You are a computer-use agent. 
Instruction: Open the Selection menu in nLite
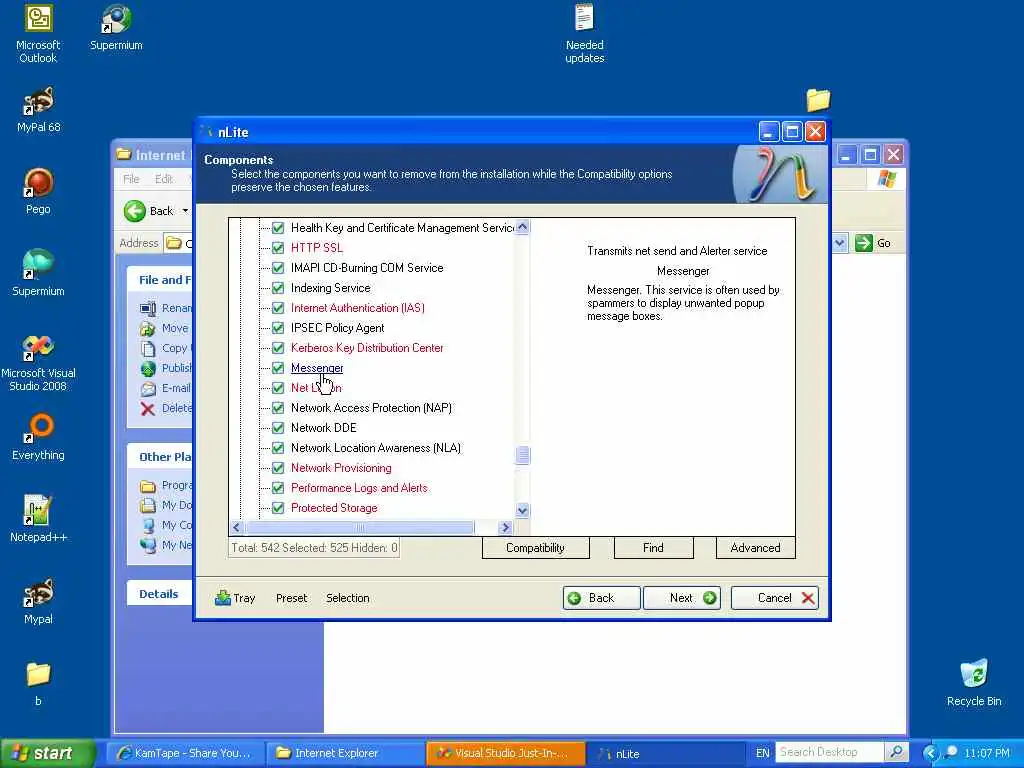[x=347, y=598]
